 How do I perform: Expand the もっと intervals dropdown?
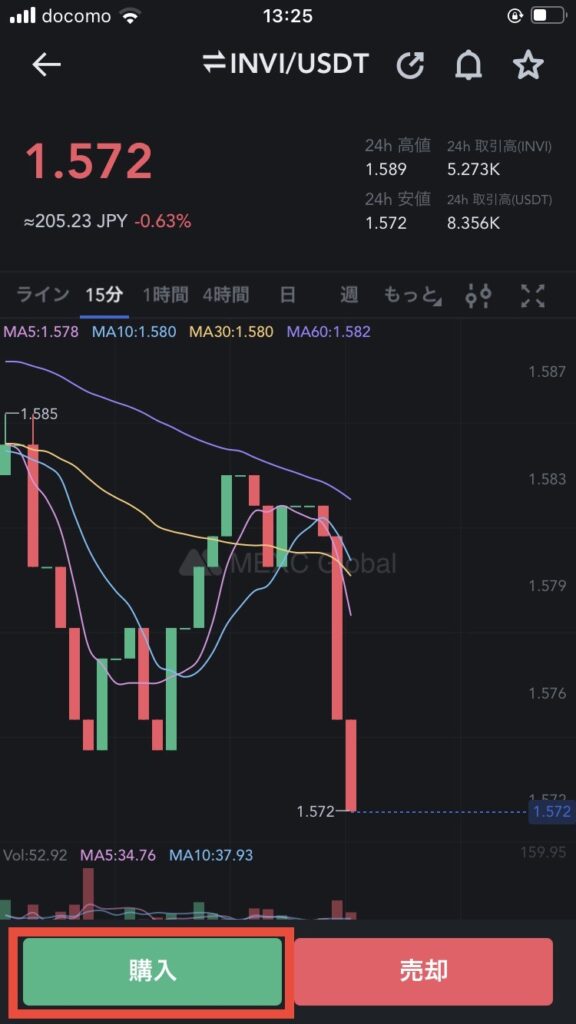point(412,296)
